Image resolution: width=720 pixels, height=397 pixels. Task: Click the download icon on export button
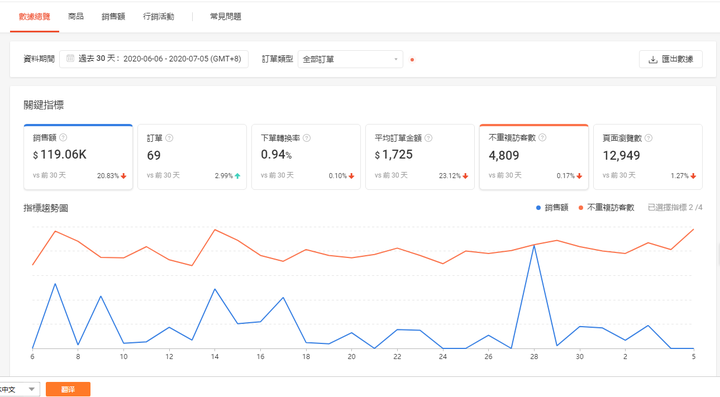pos(652,60)
